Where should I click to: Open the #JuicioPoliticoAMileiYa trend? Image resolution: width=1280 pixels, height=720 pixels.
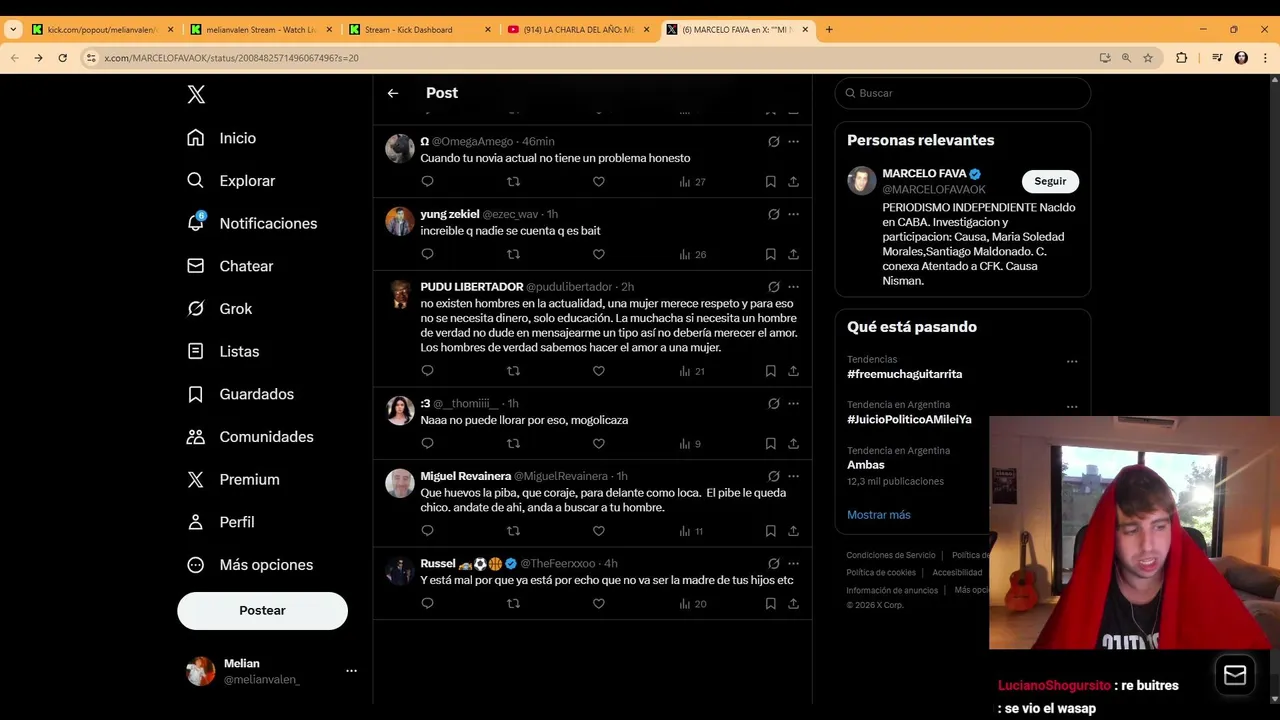[x=909, y=420]
